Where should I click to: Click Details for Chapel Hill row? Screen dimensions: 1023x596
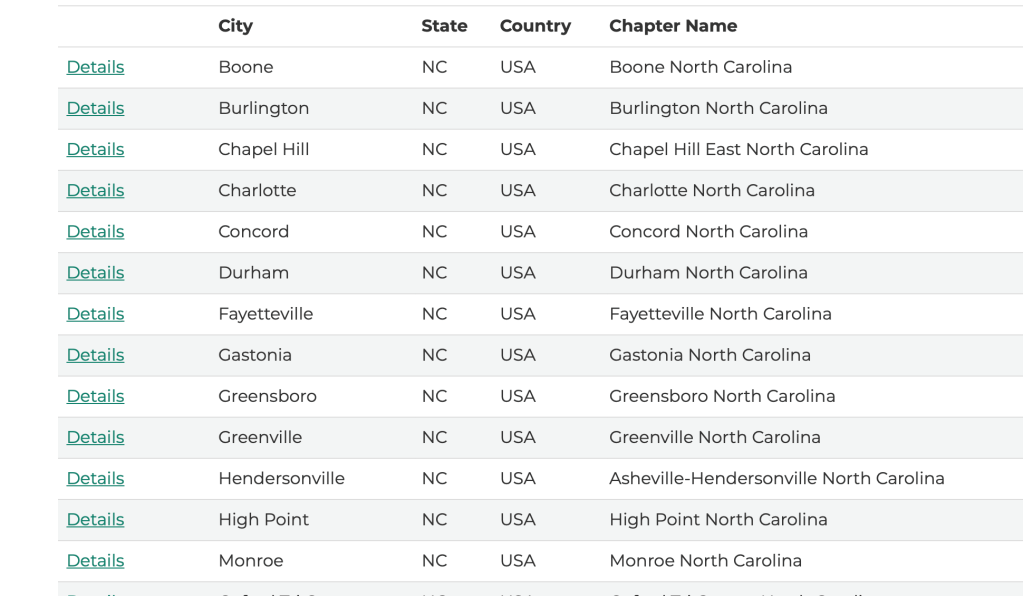tap(95, 149)
